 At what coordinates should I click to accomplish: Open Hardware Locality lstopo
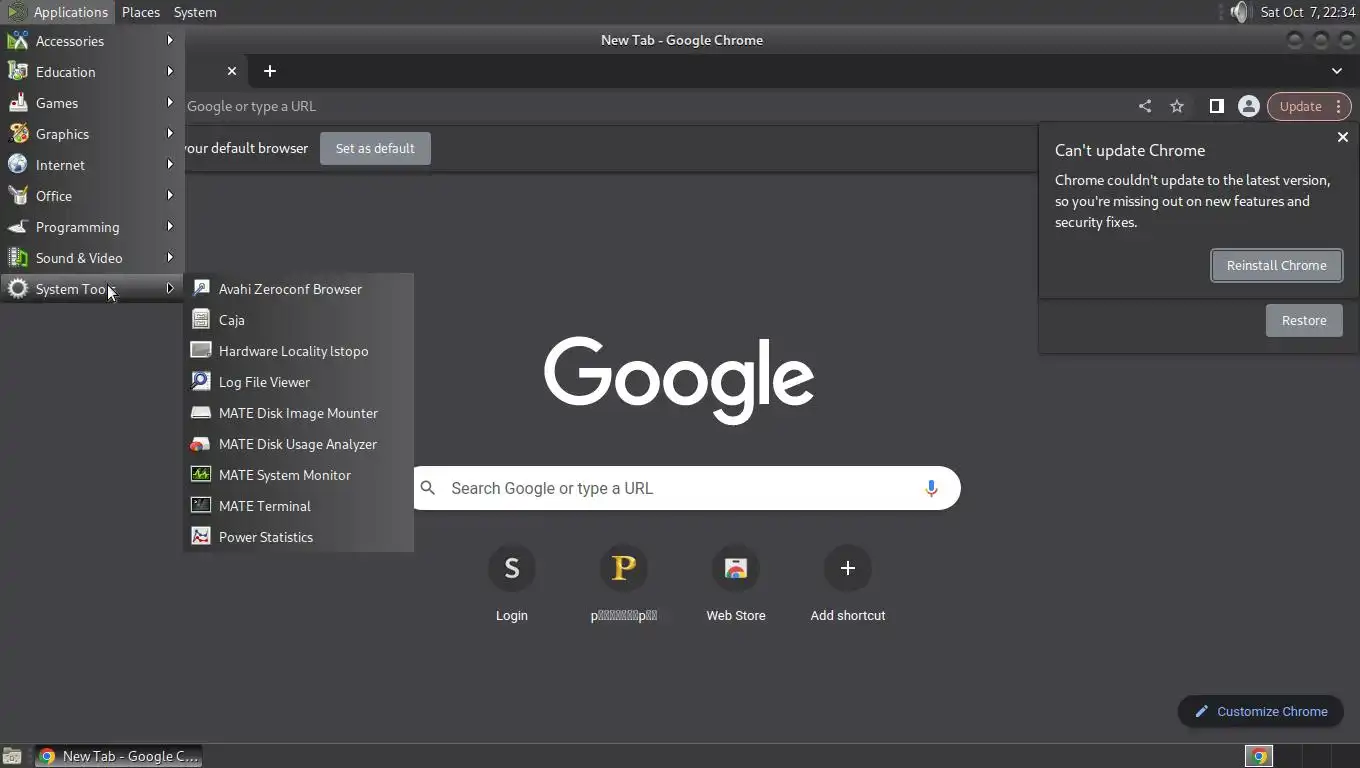pyautogui.click(x=298, y=351)
